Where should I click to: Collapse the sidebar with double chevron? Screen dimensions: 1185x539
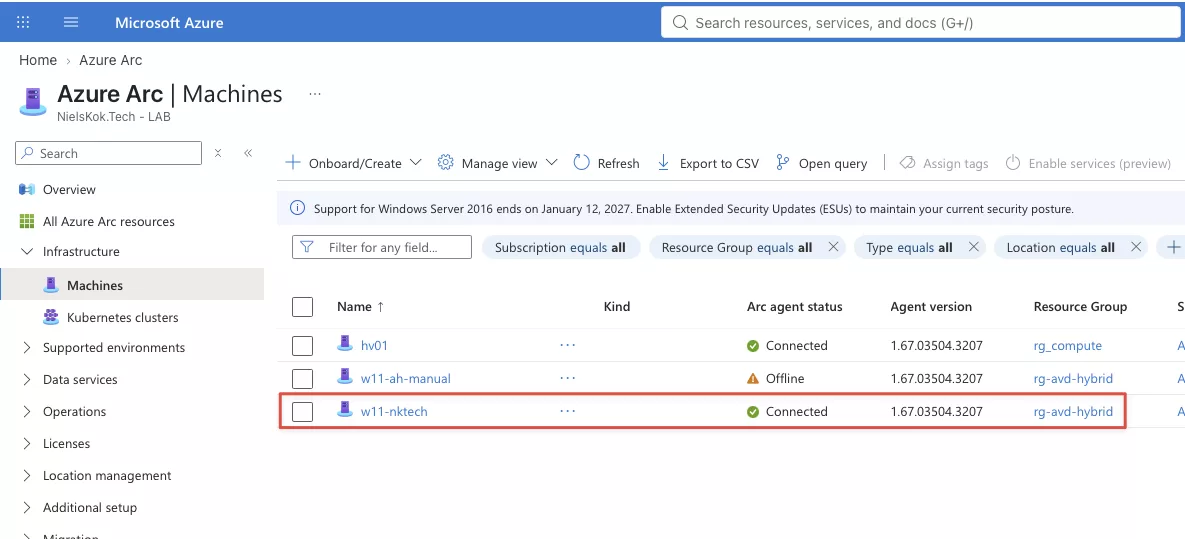(x=248, y=153)
